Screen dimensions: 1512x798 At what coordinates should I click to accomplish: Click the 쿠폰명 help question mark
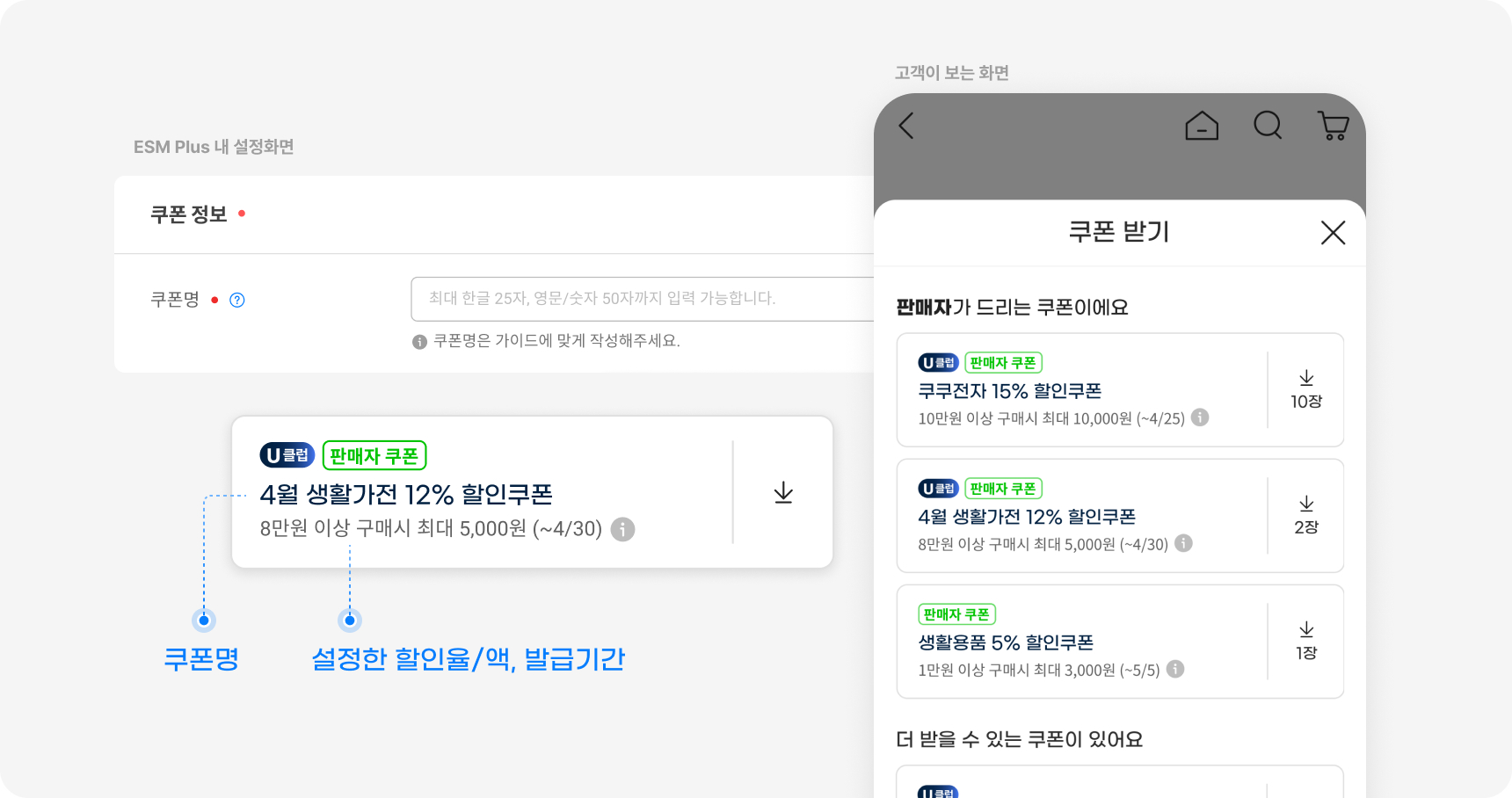pos(237,300)
